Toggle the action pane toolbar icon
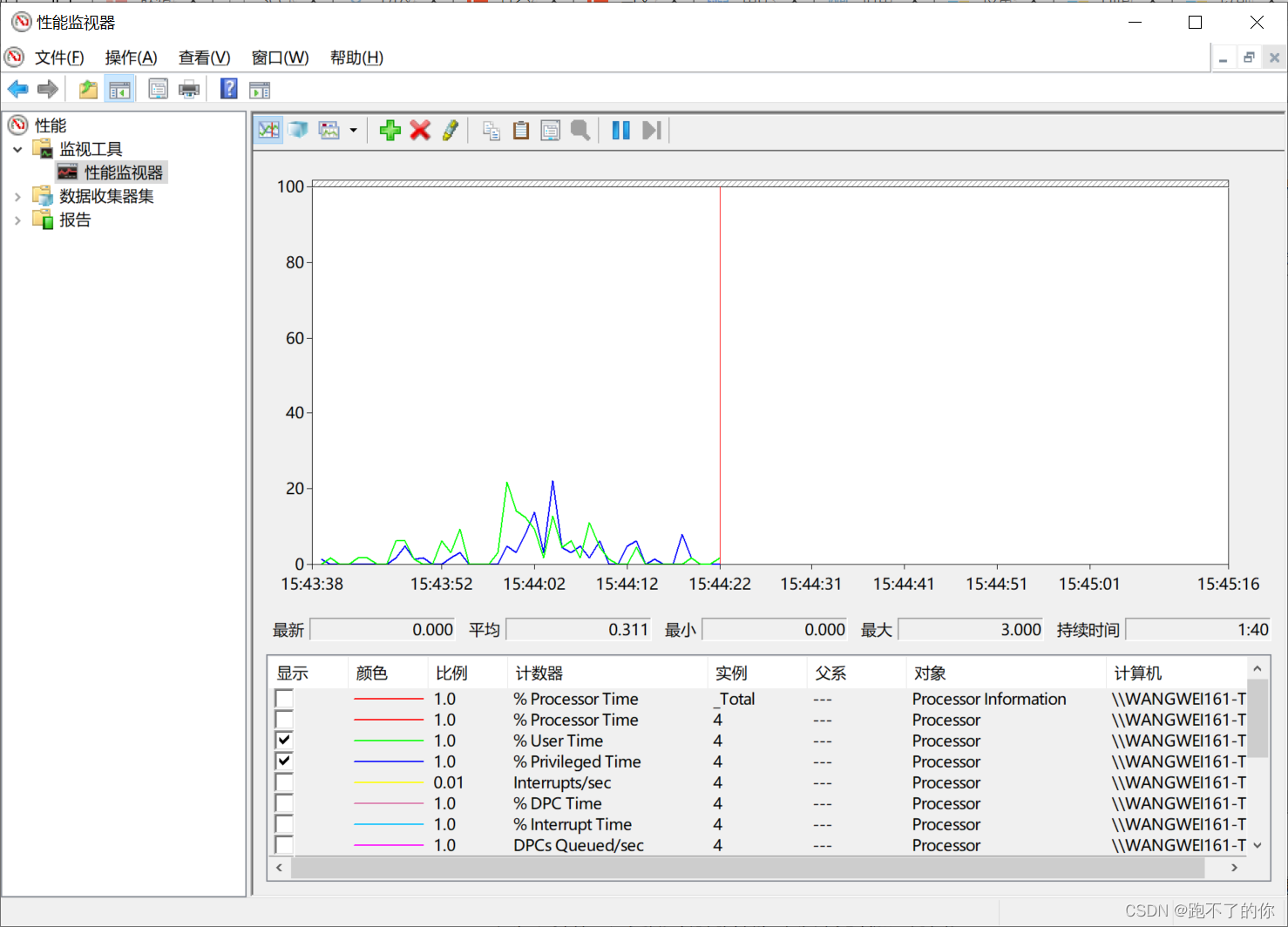This screenshot has height=927, width=1288. 260,89
